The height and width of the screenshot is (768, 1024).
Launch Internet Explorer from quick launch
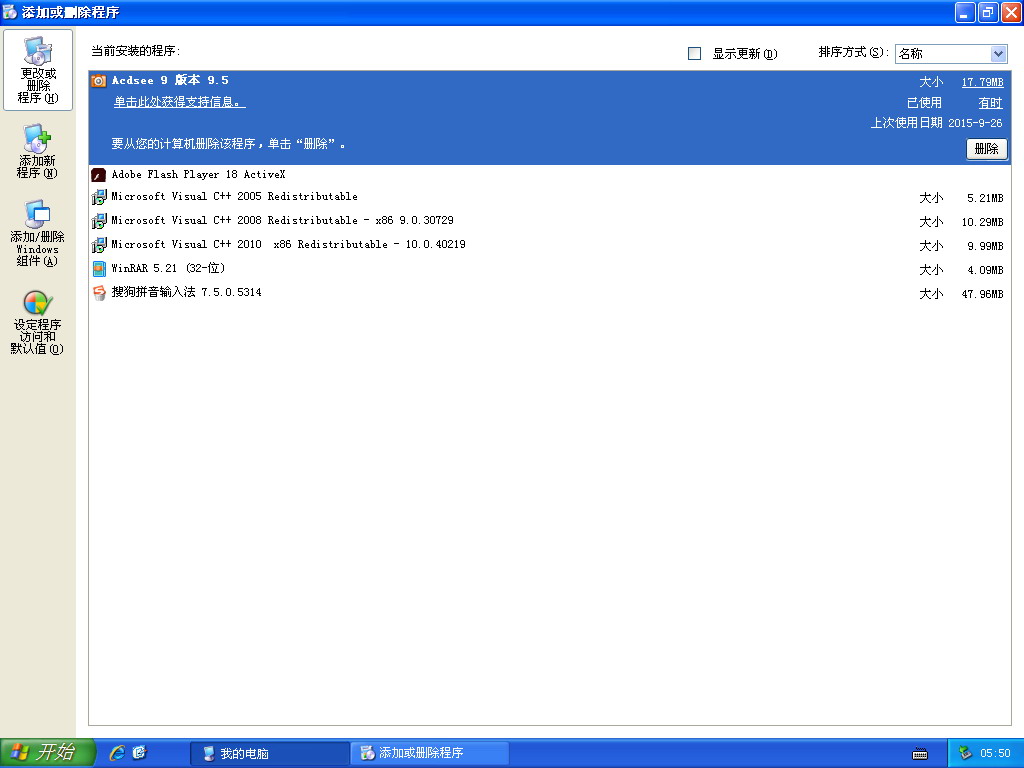(118, 753)
